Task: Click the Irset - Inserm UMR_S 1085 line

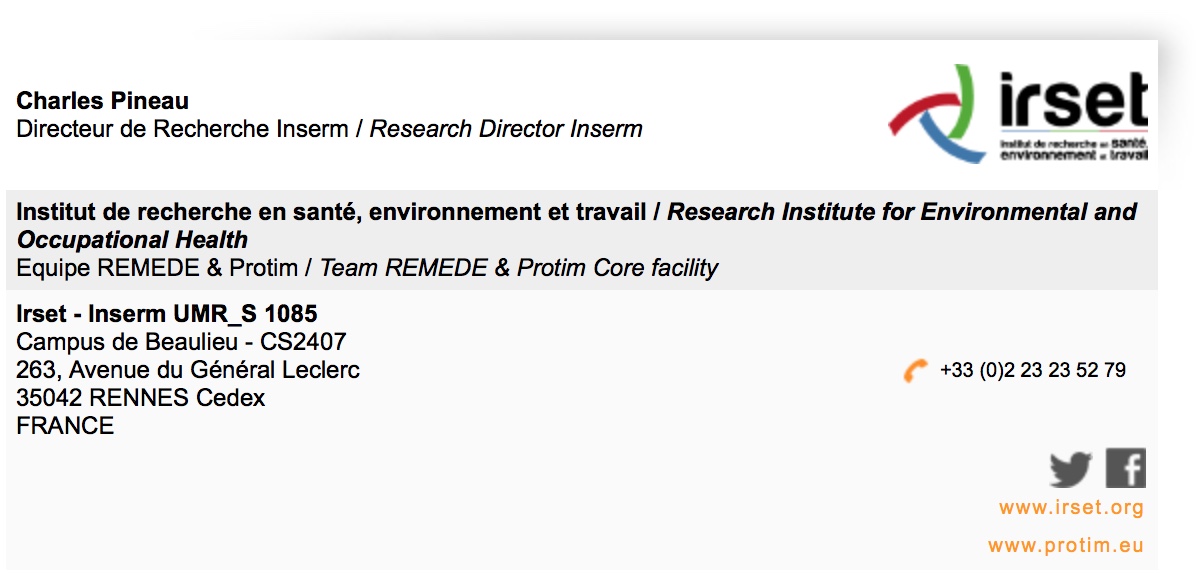Action: [x=167, y=316]
